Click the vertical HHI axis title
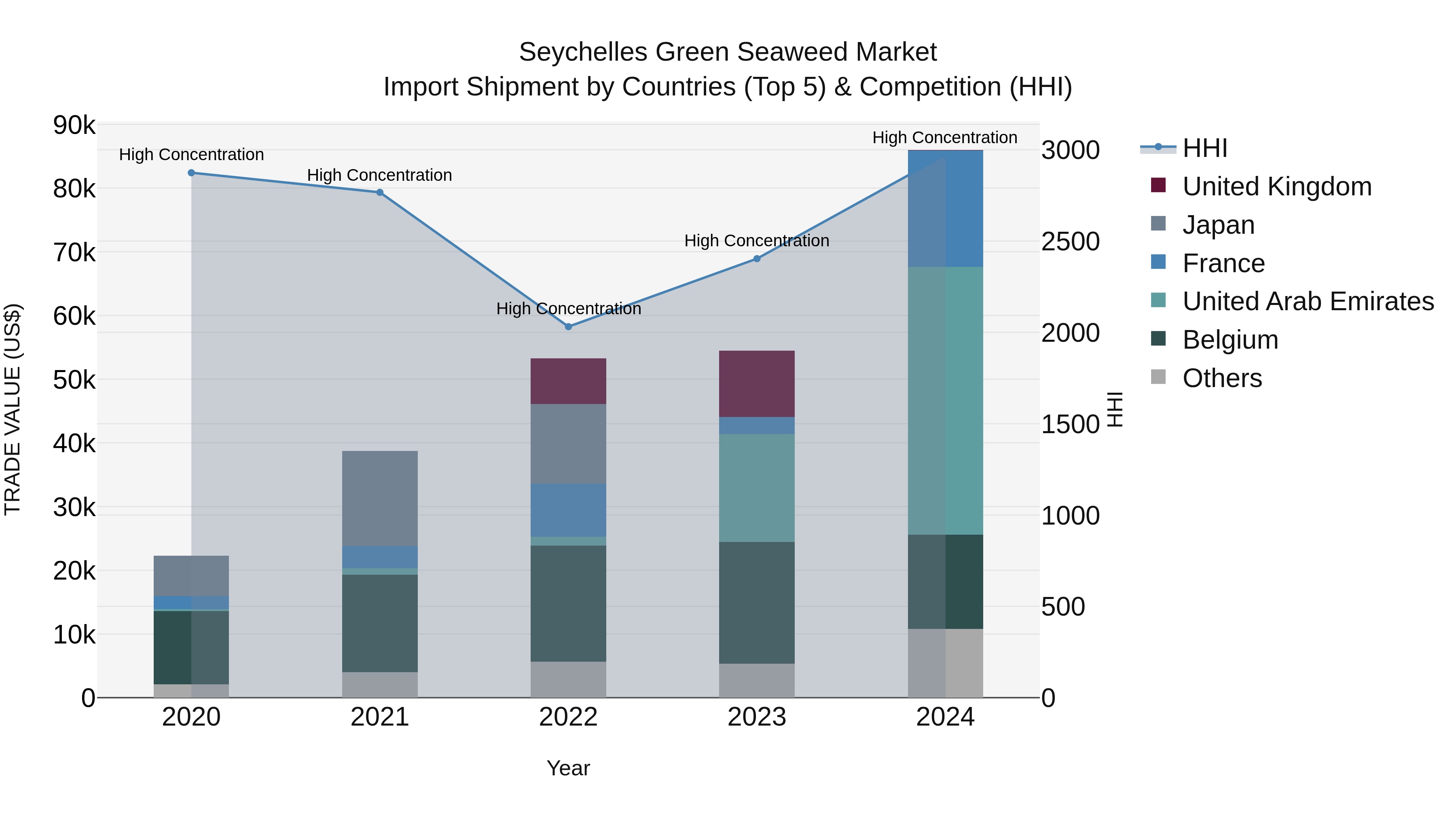1456x819 pixels. (x=1115, y=410)
